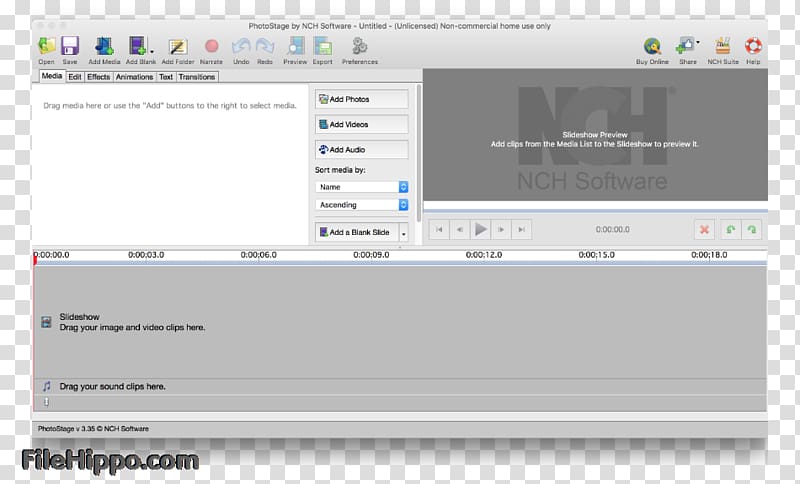The height and width of the screenshot is (484, 800).
Task: Open the slideshow Preview from toolbar
Action: tap(295, 50)
